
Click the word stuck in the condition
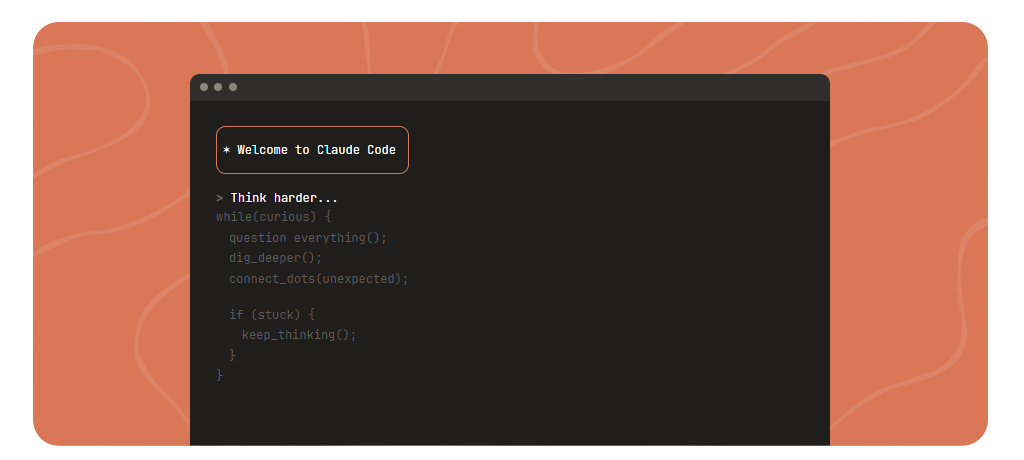[x=277, y=315]
